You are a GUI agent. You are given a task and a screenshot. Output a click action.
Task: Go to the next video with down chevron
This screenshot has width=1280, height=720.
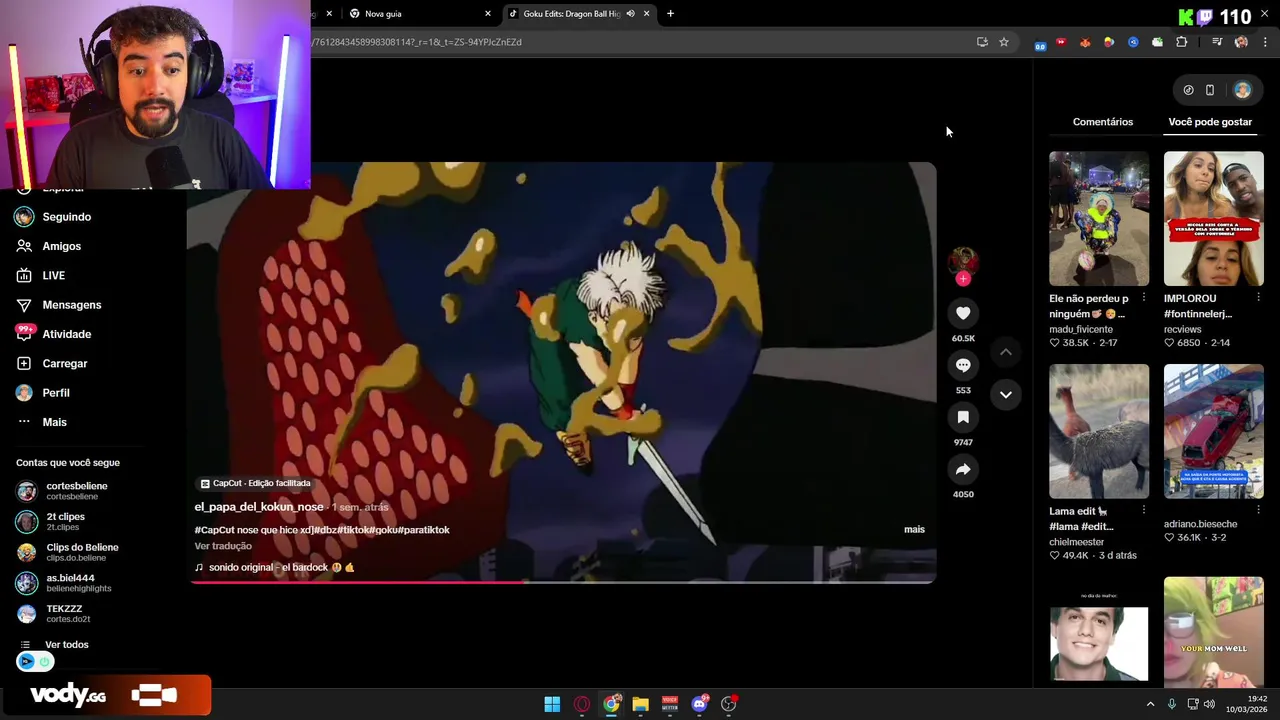[1006, 394]
